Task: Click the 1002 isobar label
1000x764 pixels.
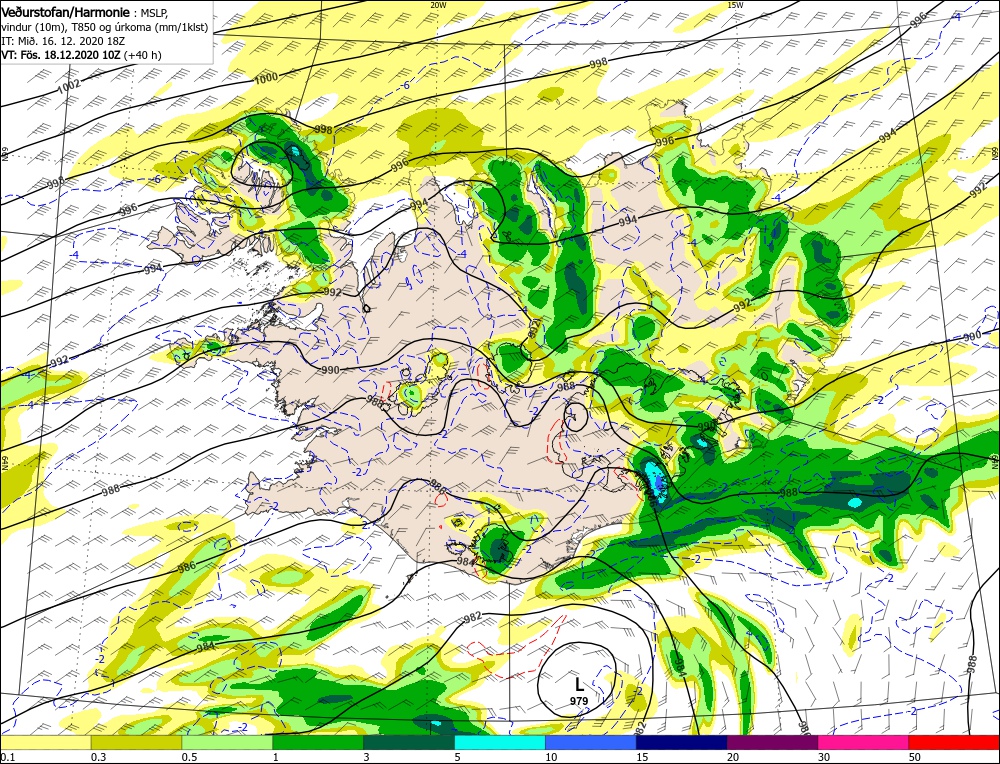Action: (69, 85)
